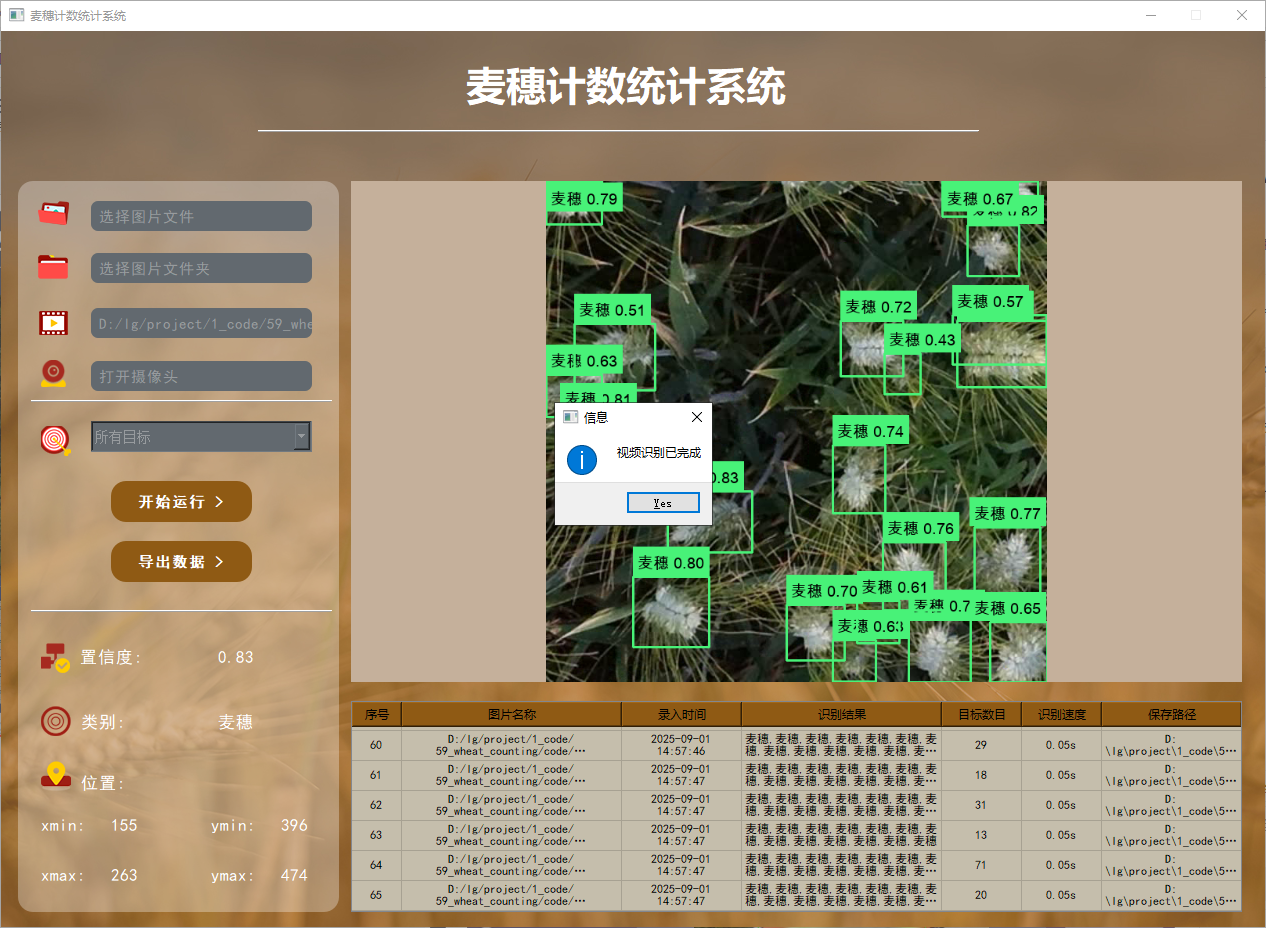
Task: Click the 开始运行 start button
Action: pyautogui.click(x=181, y=501)
